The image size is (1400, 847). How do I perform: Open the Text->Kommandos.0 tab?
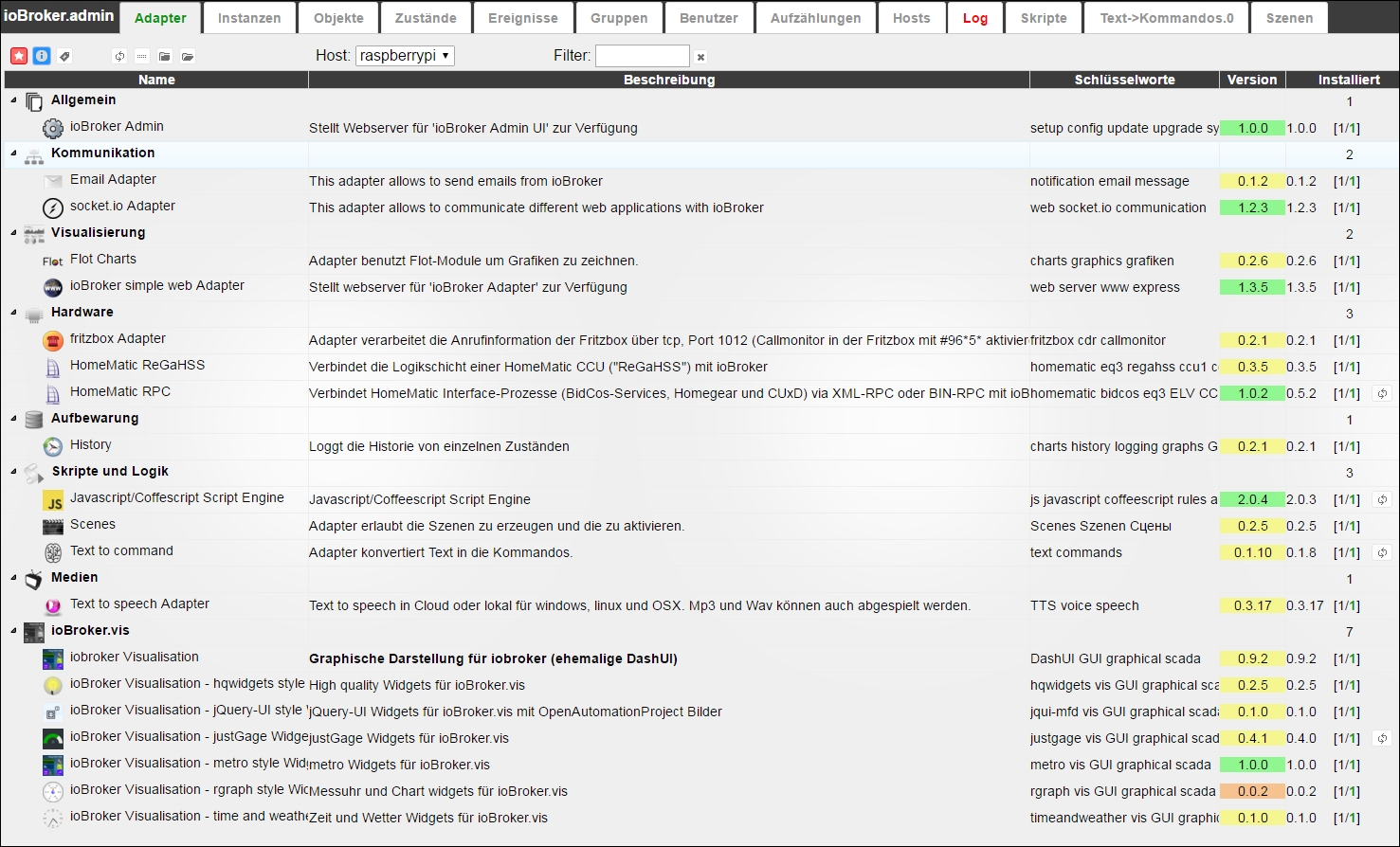click(1167, 18)
